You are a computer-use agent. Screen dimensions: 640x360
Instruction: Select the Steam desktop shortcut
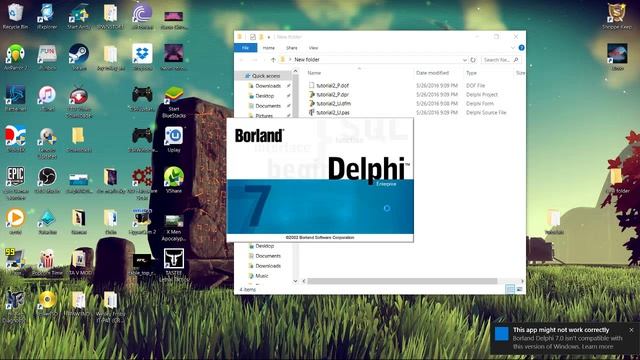[78, 56]
